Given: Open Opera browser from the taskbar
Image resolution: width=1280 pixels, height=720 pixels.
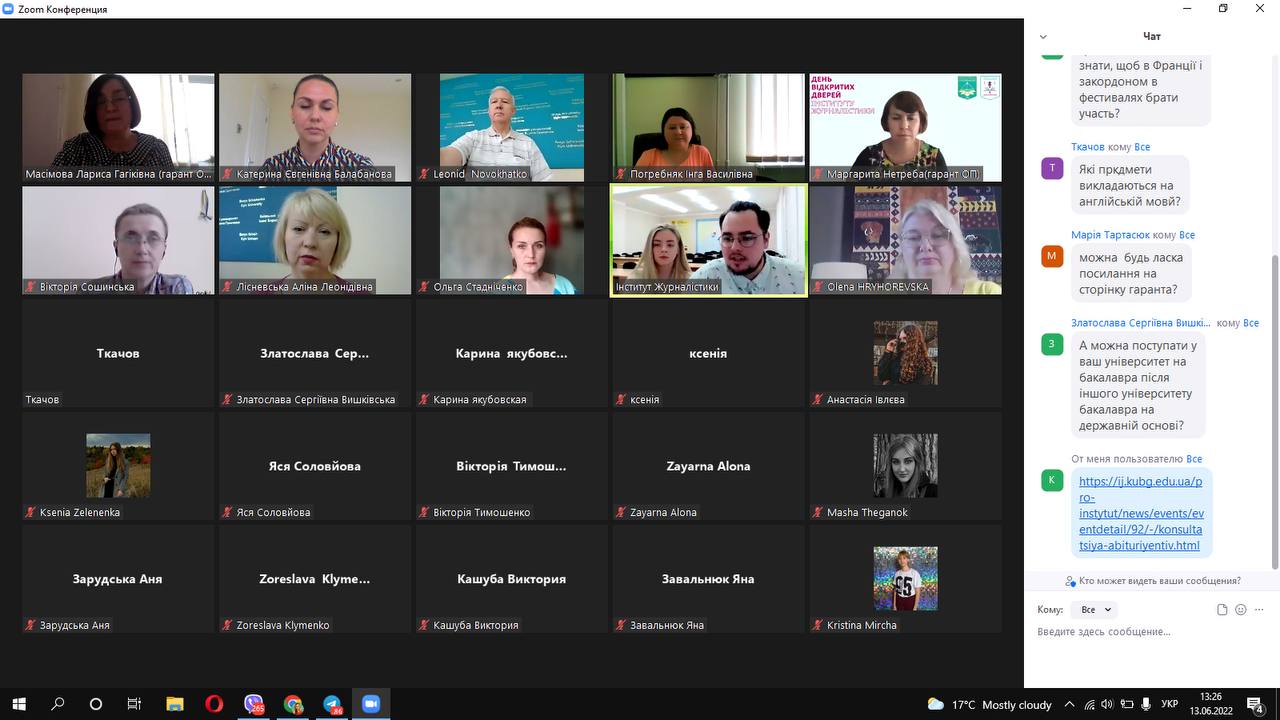Looking at the screenshot, I should pyautogui.click(x=214, y=704).
